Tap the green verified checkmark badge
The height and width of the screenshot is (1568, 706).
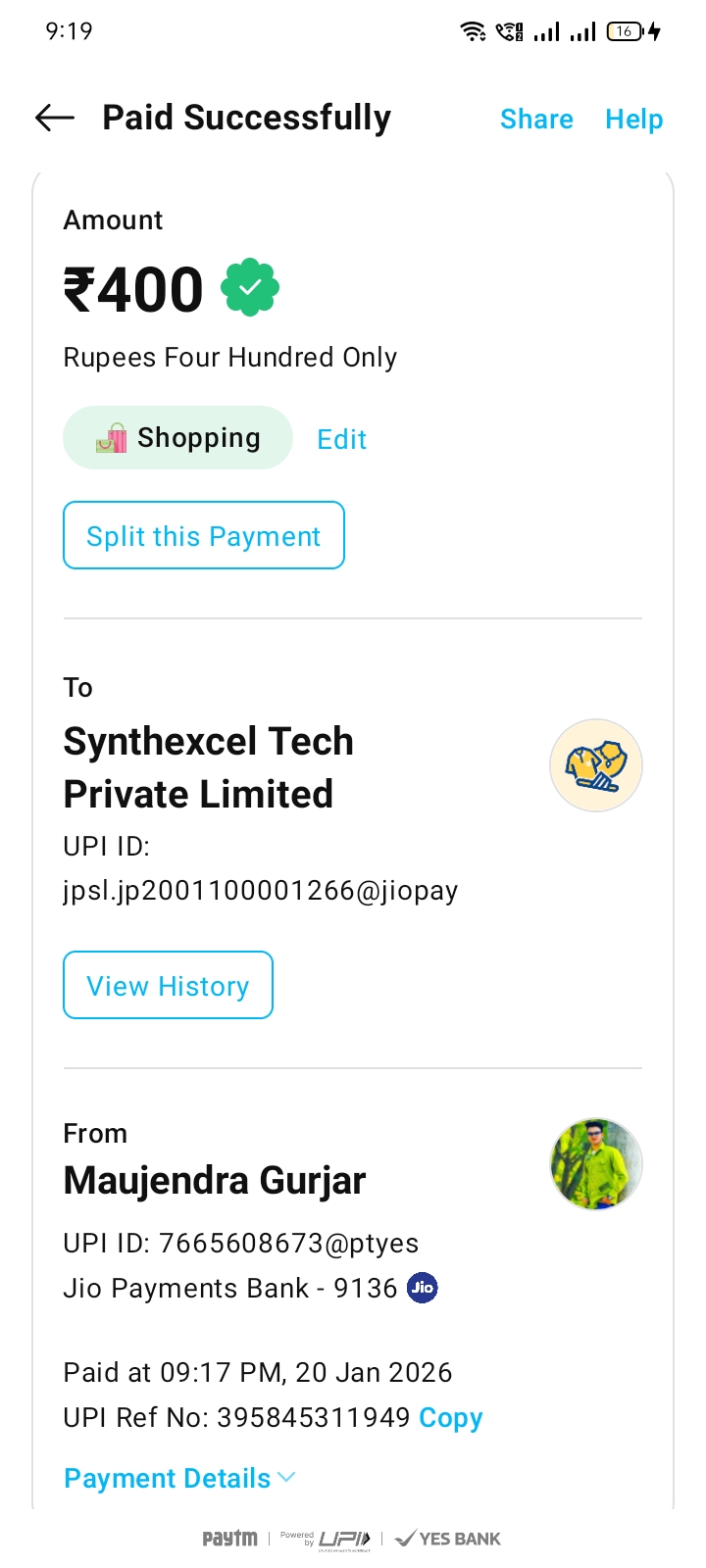pyautogui.click(x=250, y=287)
